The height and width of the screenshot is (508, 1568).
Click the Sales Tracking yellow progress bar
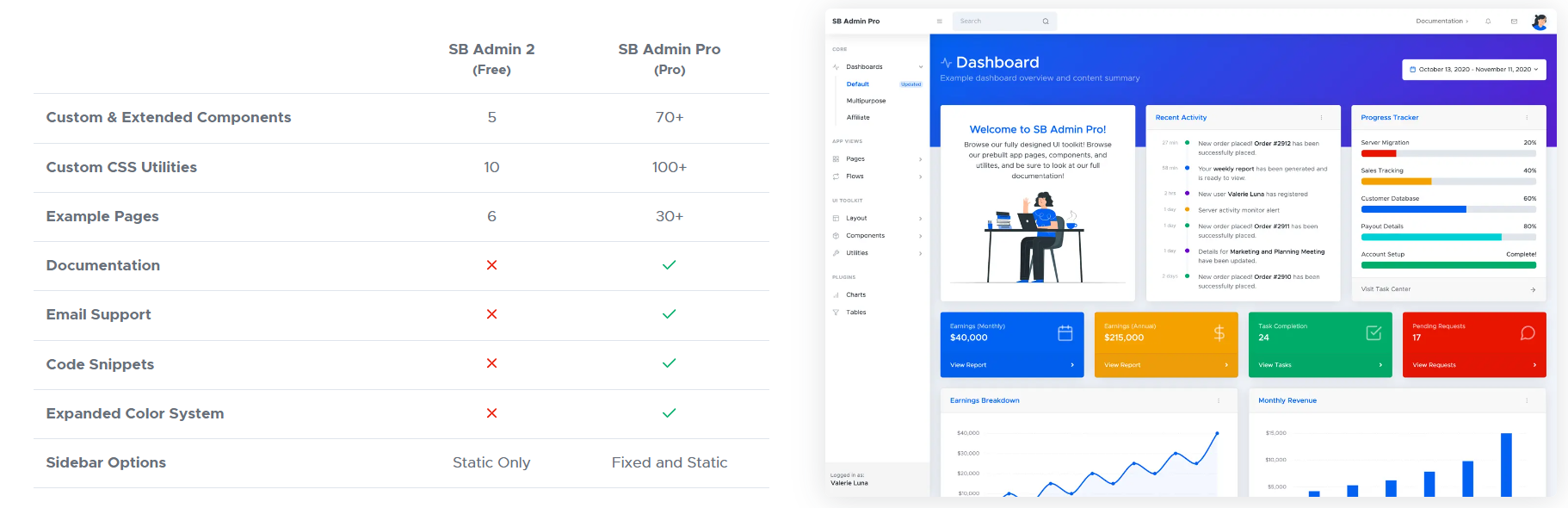1396,182
